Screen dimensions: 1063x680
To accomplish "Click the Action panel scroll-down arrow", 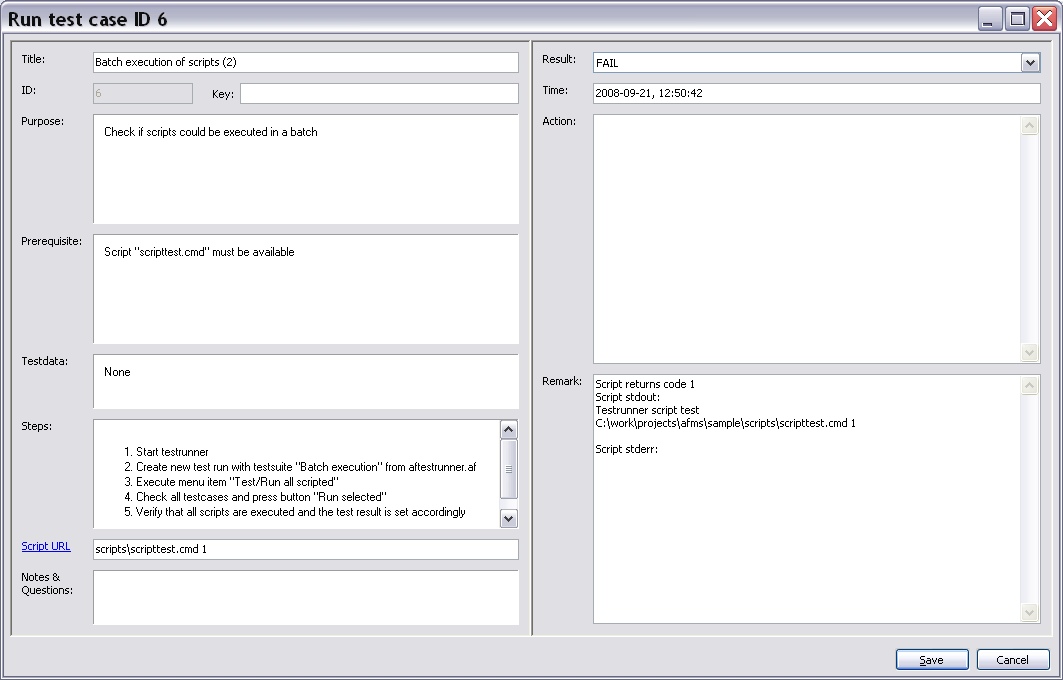I will [x=1030, y=352].
